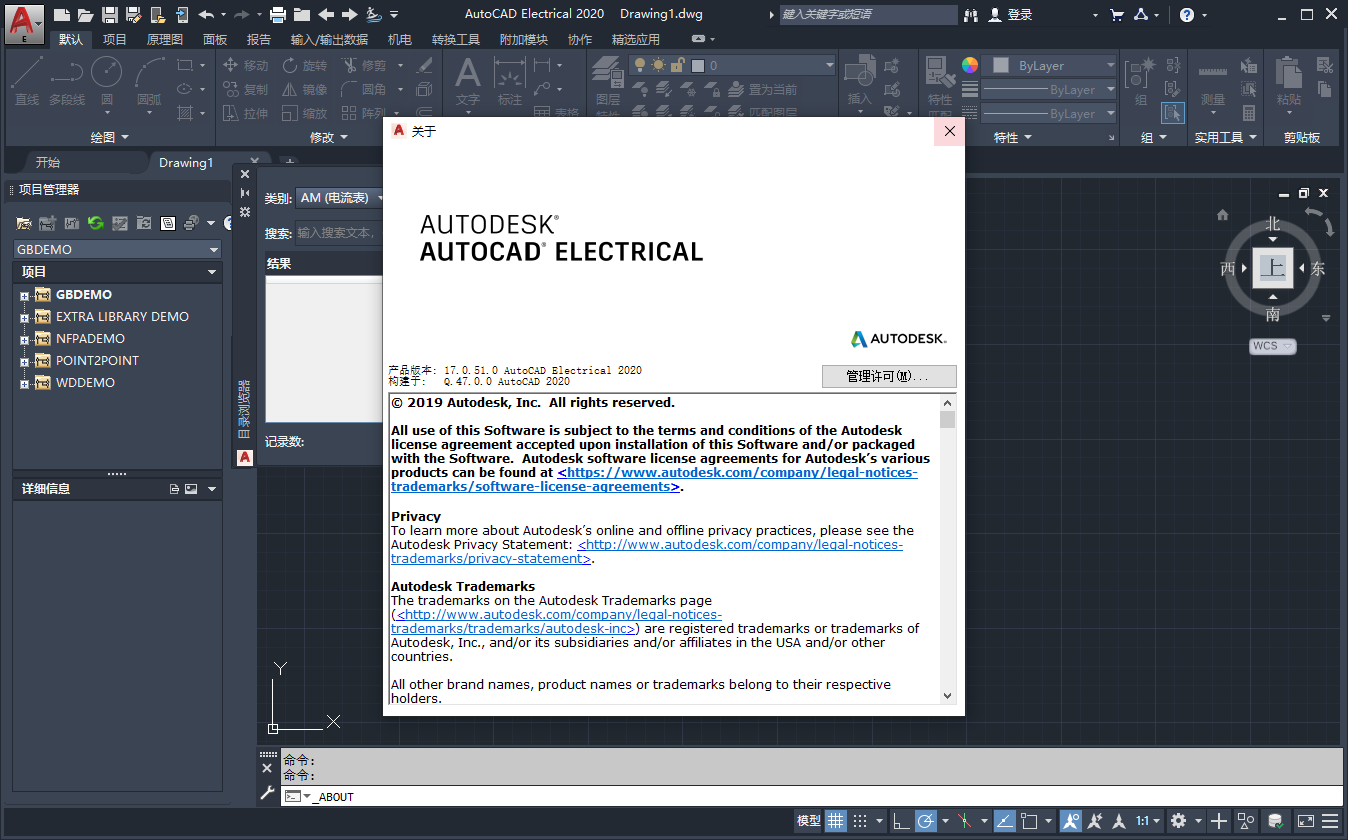Toggle the grid display in status bar

836,820
